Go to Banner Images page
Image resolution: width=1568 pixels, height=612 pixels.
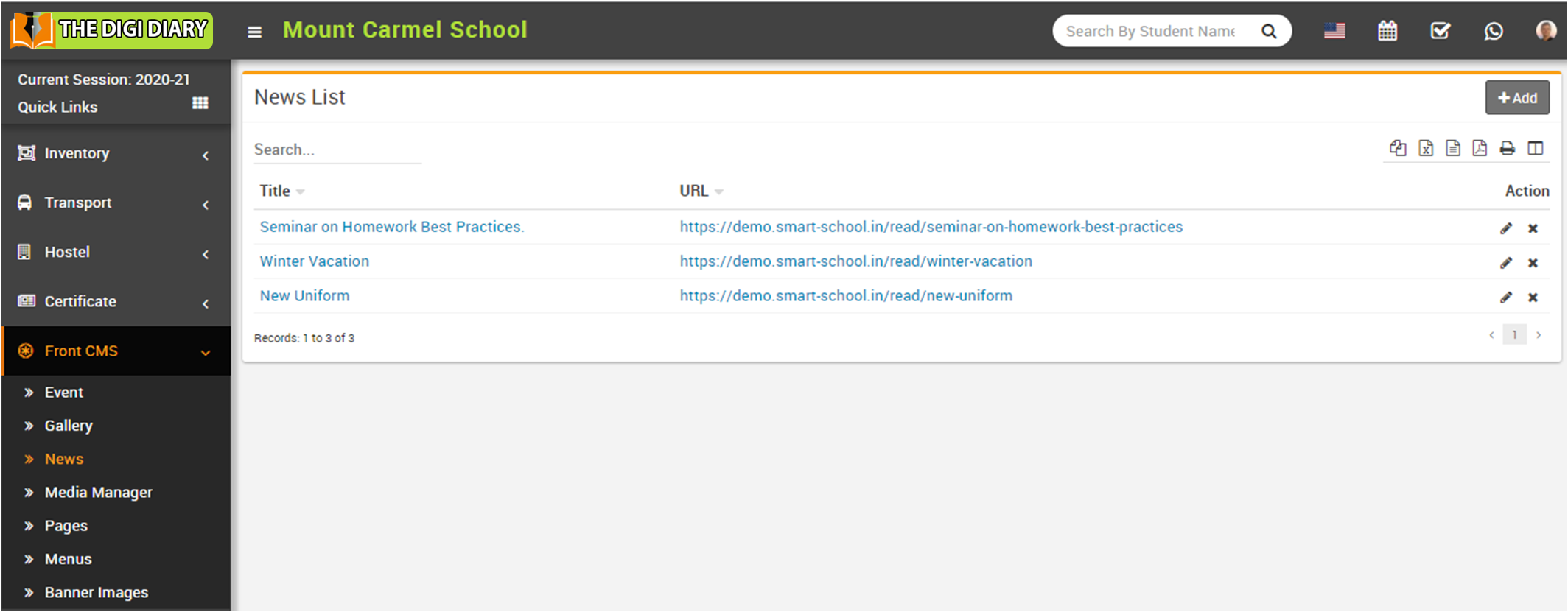tap(96, 592)
